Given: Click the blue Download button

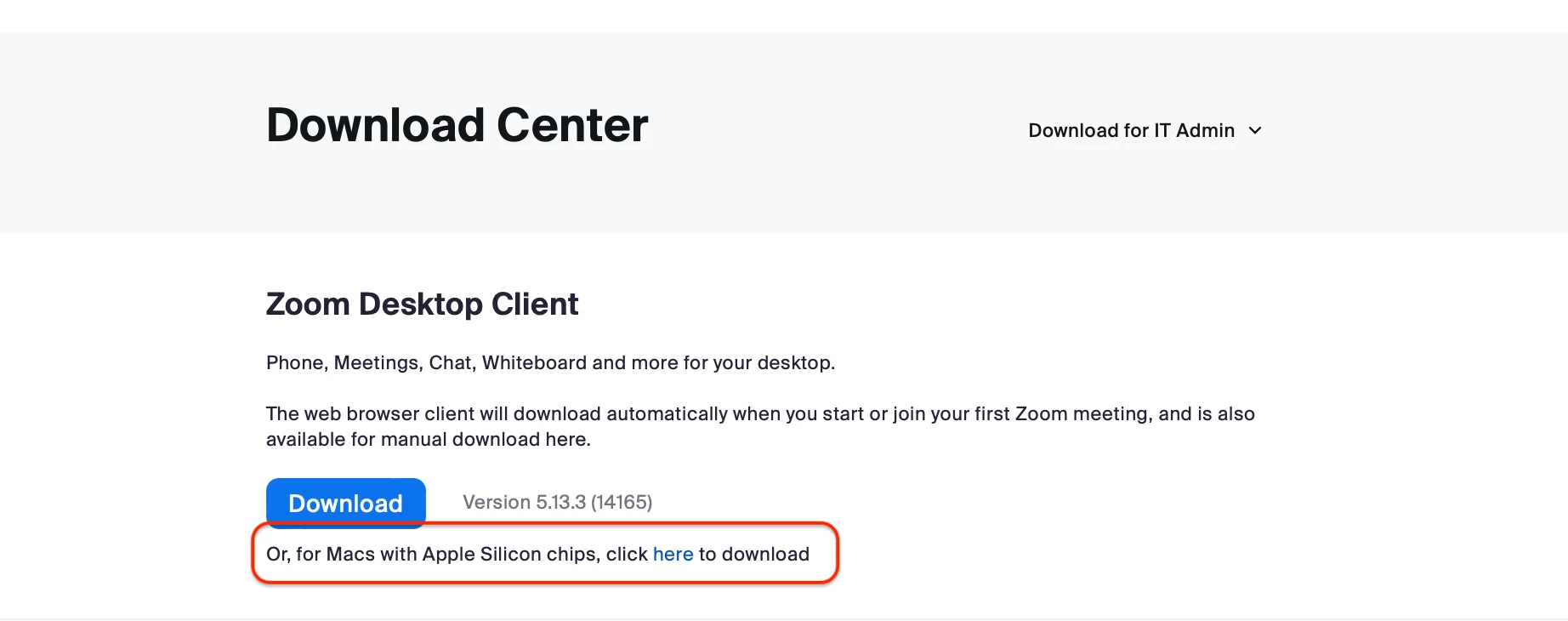Looking at the screenshot, I should [x=345, y=503].
